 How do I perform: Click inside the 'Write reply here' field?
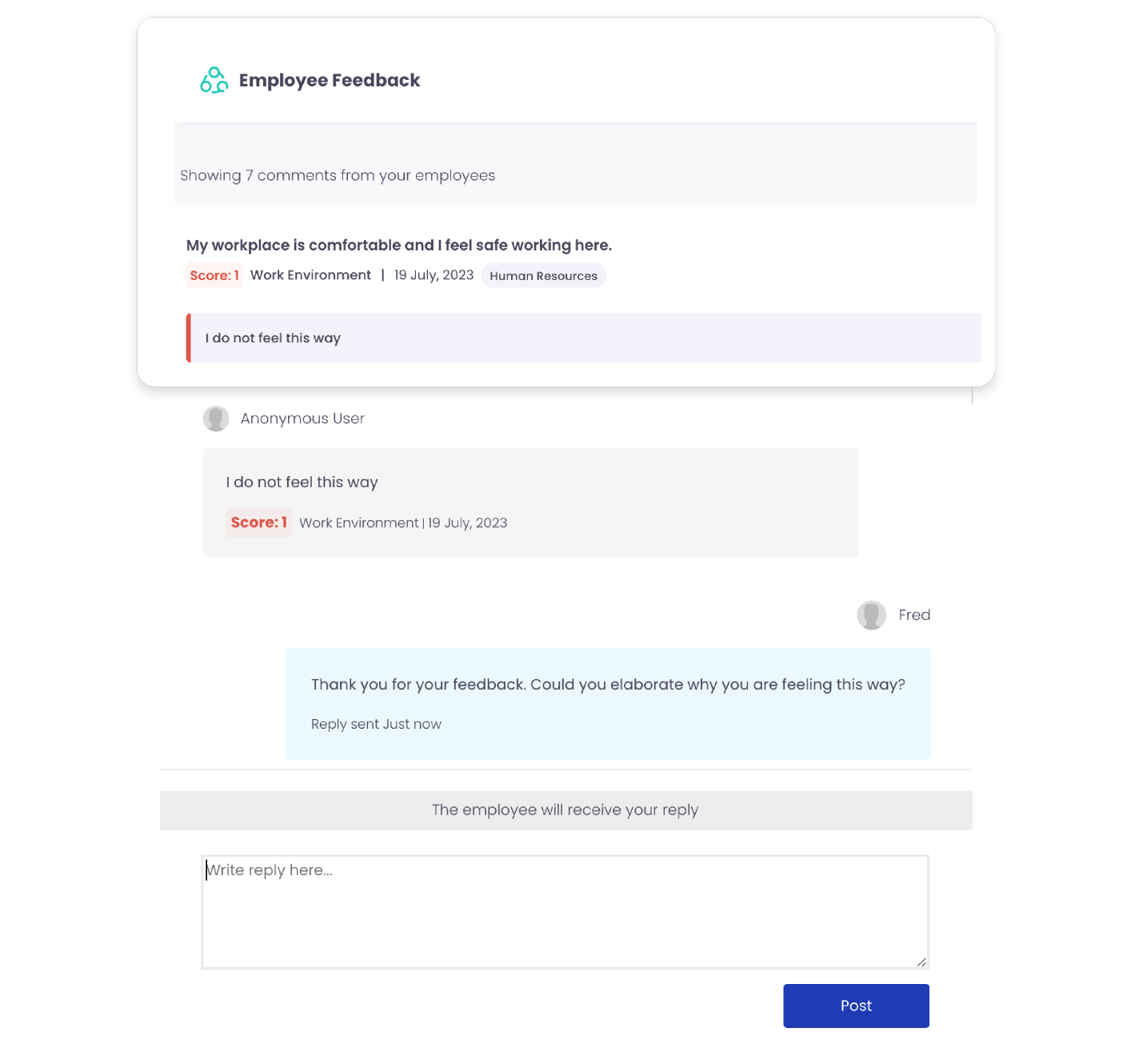[565, 910]
